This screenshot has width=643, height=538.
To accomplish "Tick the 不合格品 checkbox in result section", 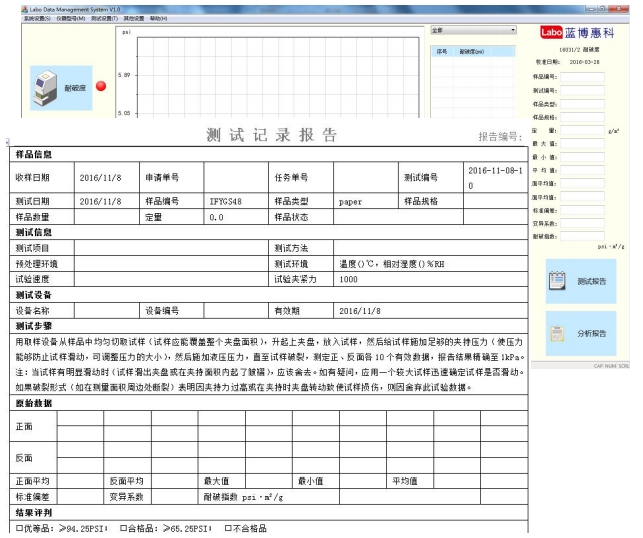I will click(x=228, y=528).
